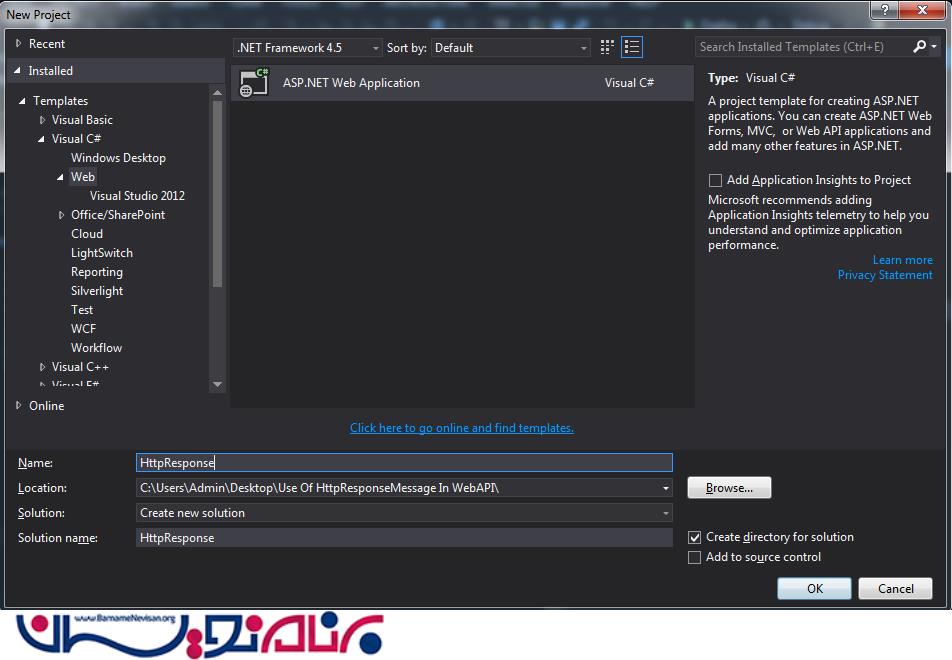Click the go online and find templates link
Screen dimensions: 952x660
tap(461, 427)
